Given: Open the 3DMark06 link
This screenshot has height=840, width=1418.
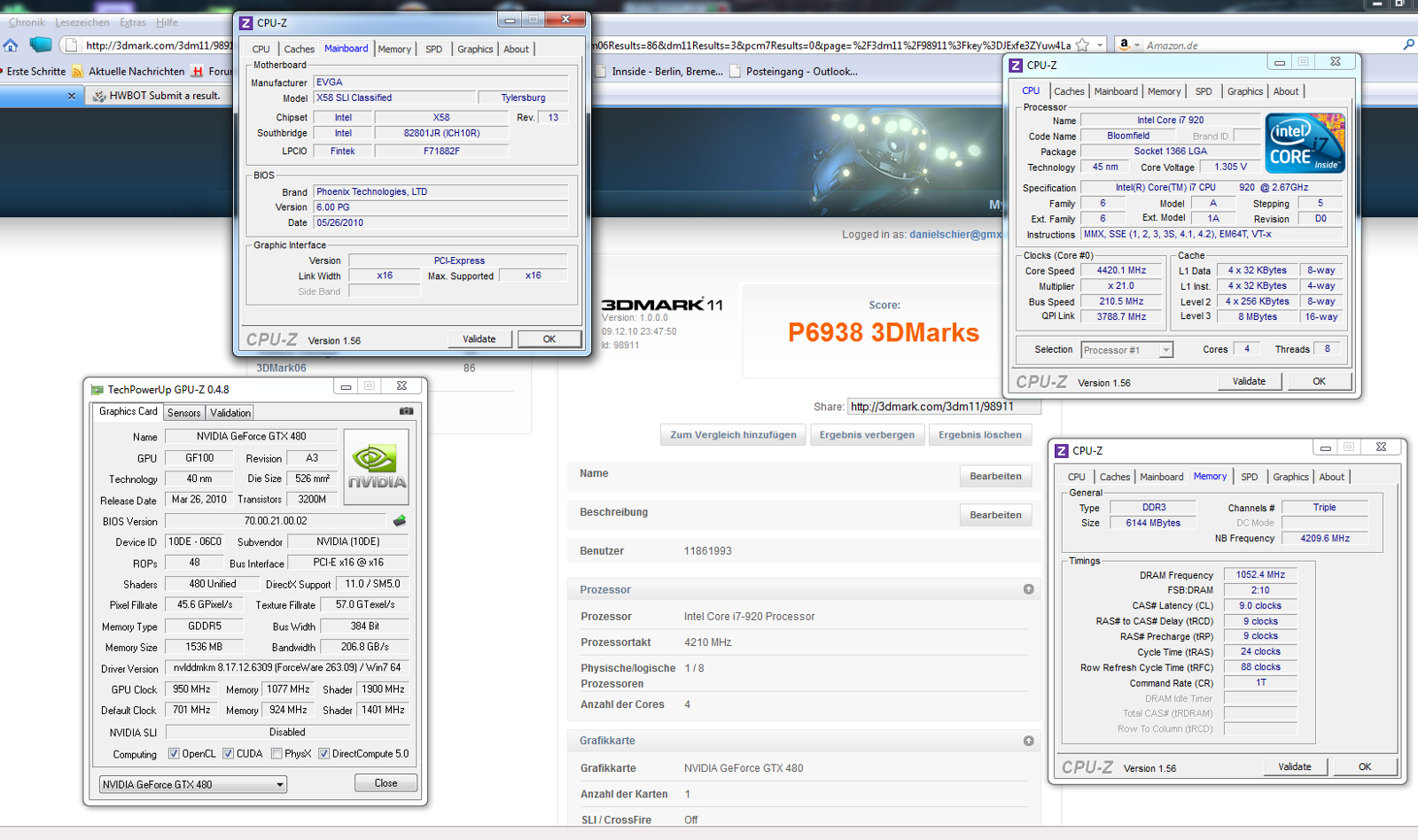Looking at the screenshot, I should 281,368.
